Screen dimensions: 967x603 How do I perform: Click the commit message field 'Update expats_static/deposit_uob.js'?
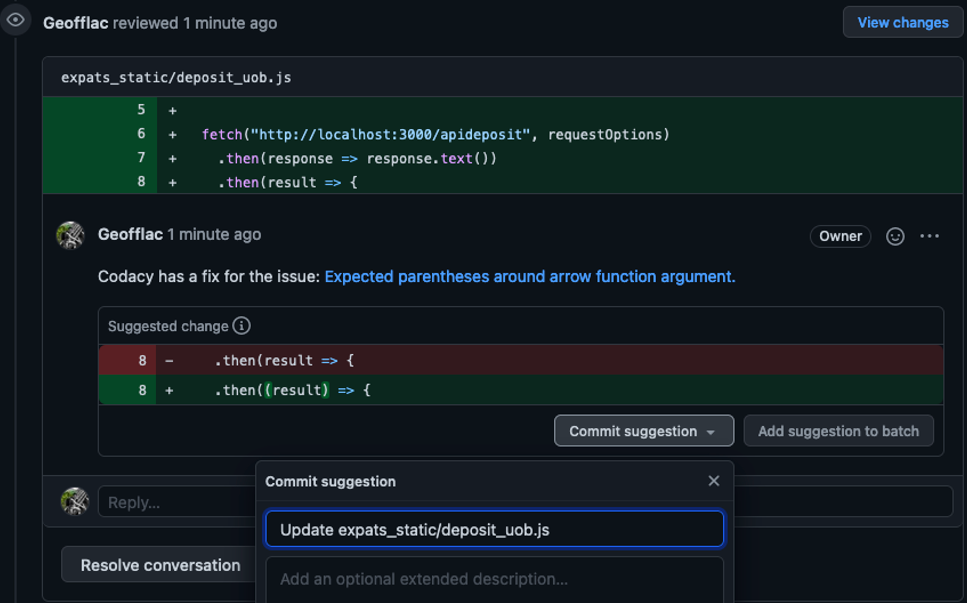495,529
